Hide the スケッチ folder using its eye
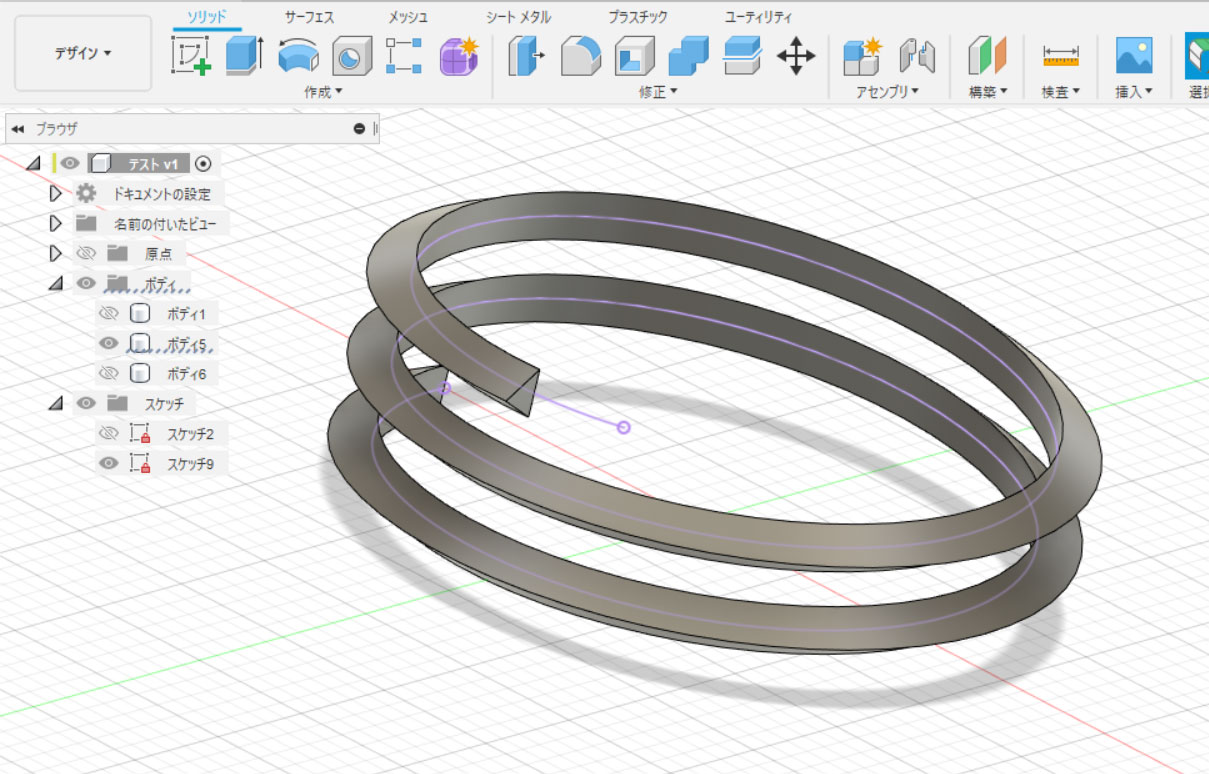Screen dimensions: 1209x774 tap(86, 403)
